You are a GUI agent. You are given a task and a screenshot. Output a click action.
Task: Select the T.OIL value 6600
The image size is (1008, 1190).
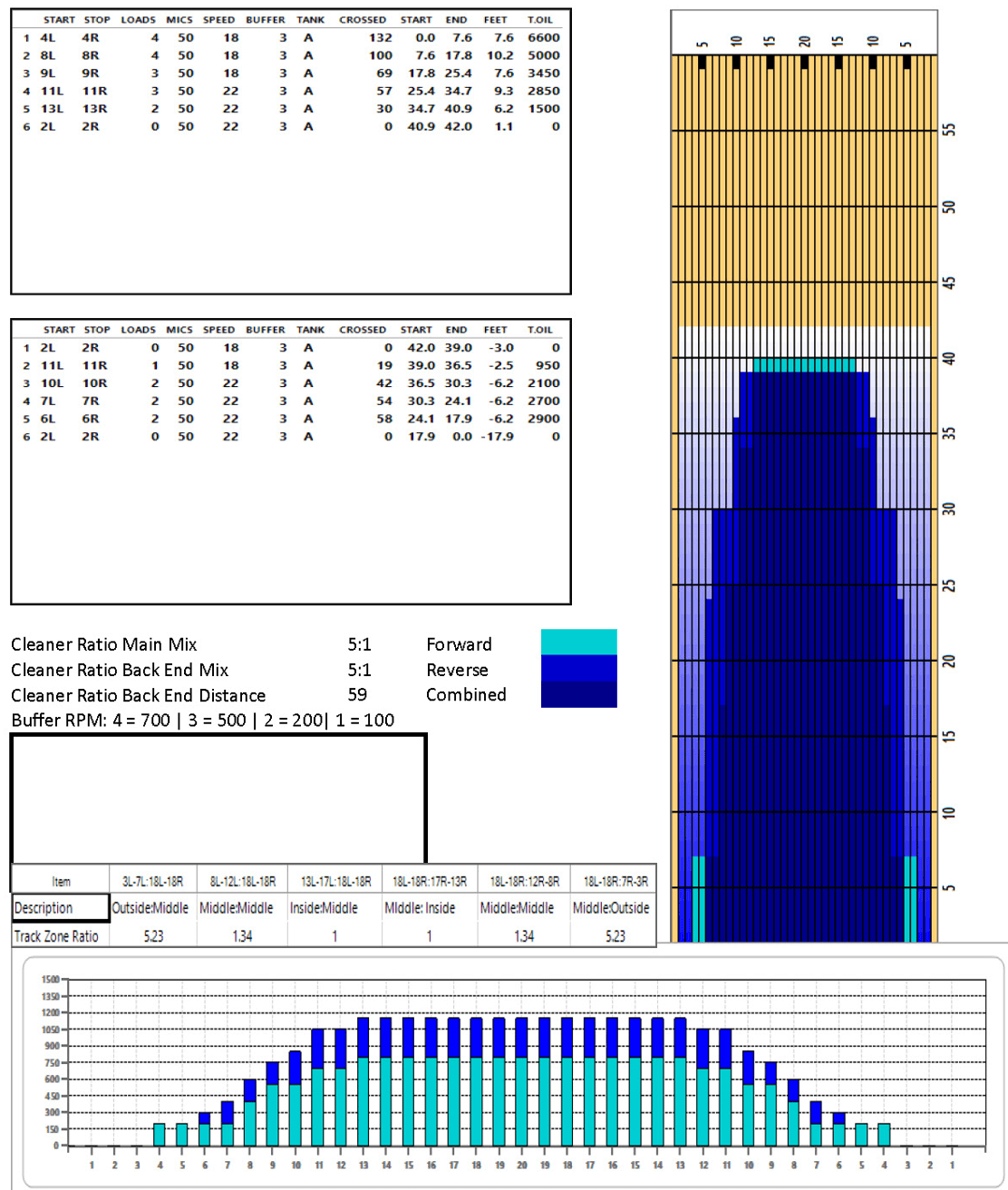tap(544, 38)
